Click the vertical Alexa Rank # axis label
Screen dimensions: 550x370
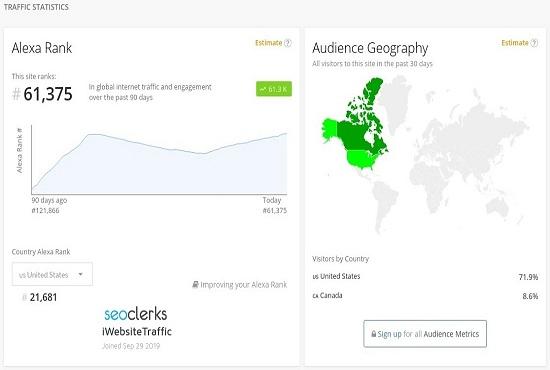tap(19, 150)
